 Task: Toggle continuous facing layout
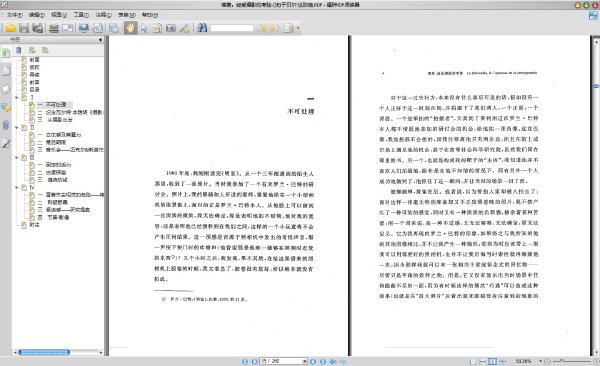[502, 361]
